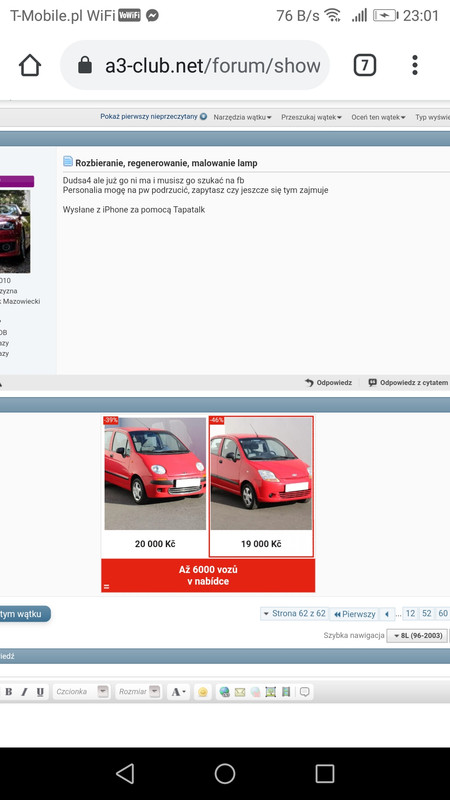
Task: Click the insert video filmstrip icon
Action: click(x=286, y=692)
